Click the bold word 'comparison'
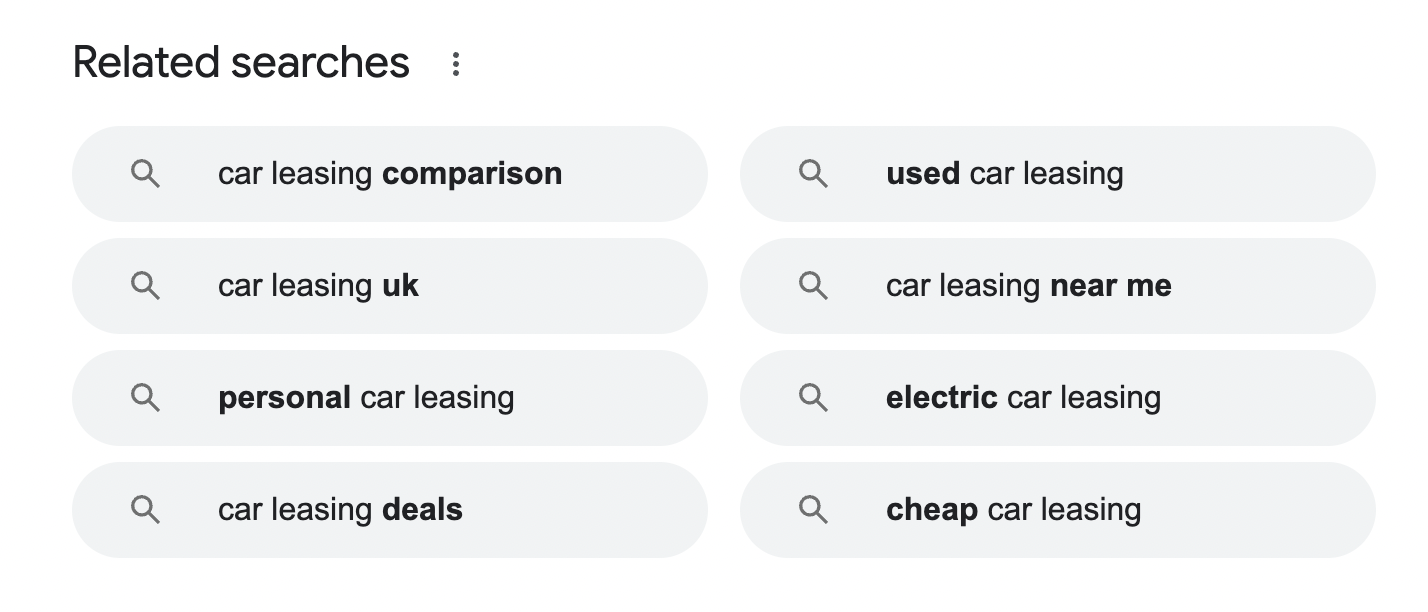This screenshot has height=612, width=1428. coord(472,174)
